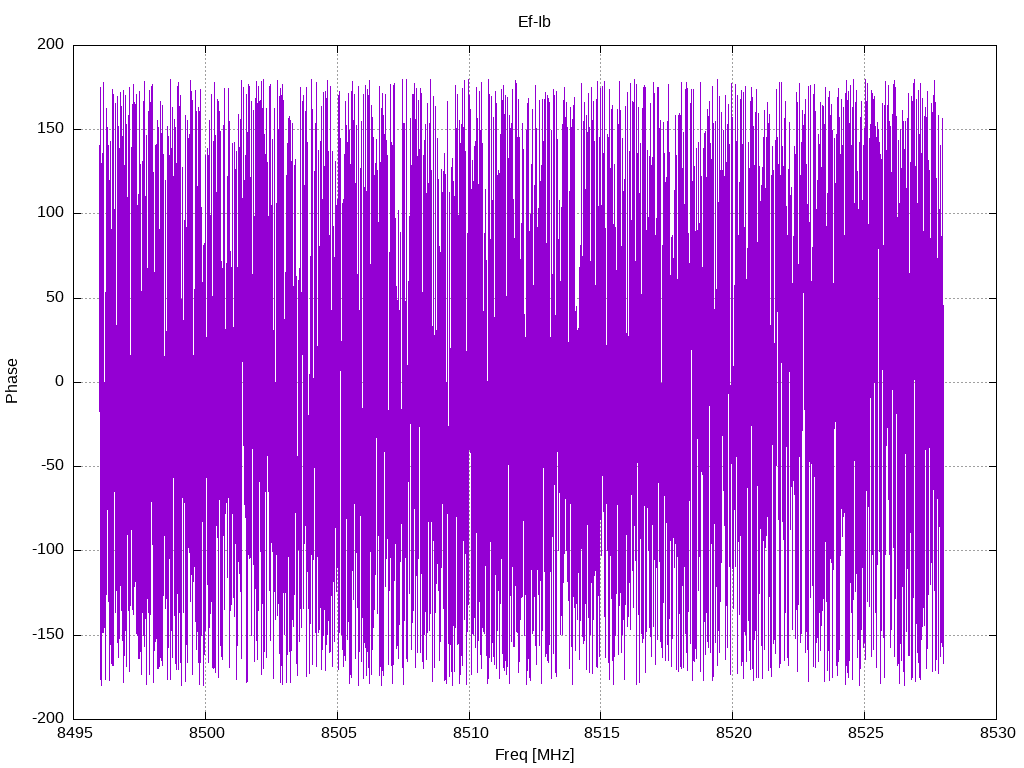The height and width of the screenshot is (768, 1024).
Task: Click the 8495 x-axis tick label
Action: tap(74, 733)
